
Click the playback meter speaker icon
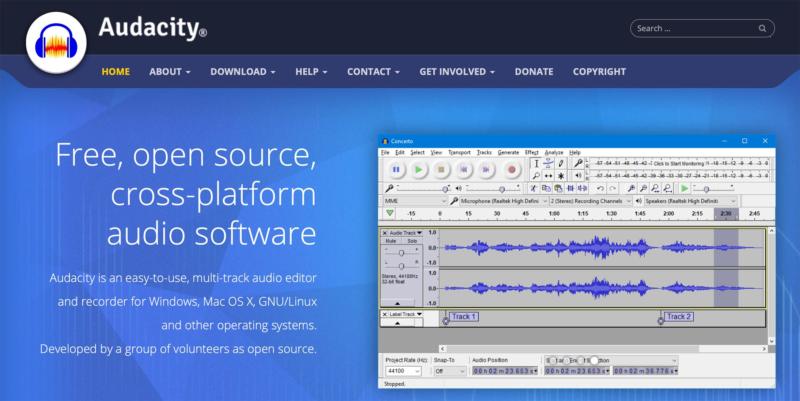[x=578, y=176]
